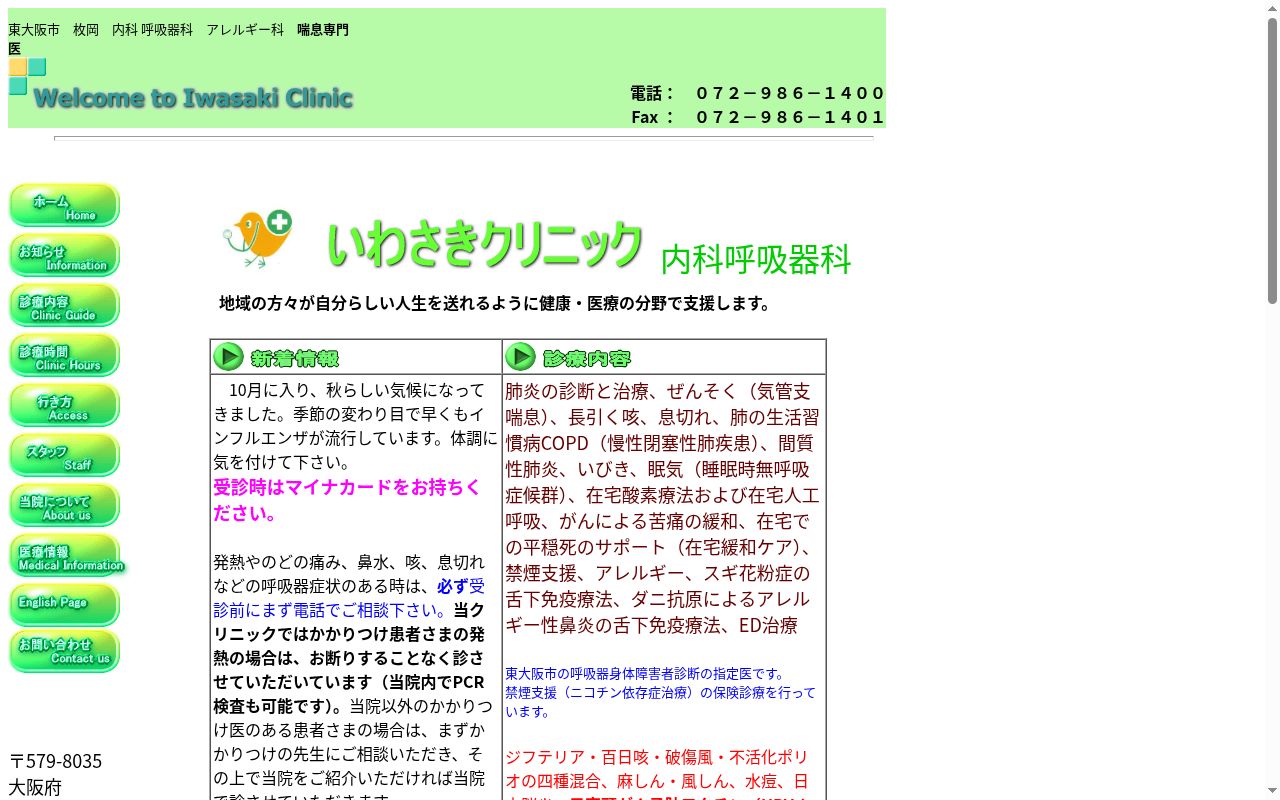Click the postal code 〒579-8035
The height and width of the screenshot is (800, 1280).
(56, 761)
